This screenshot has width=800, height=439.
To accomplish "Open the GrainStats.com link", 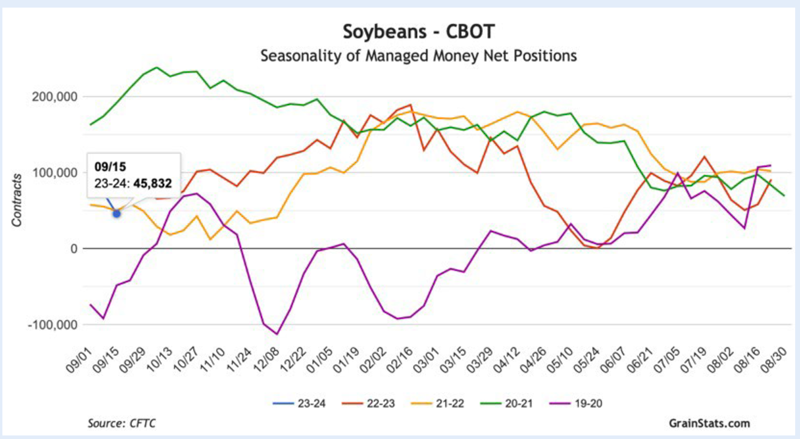I will point(709,423).
